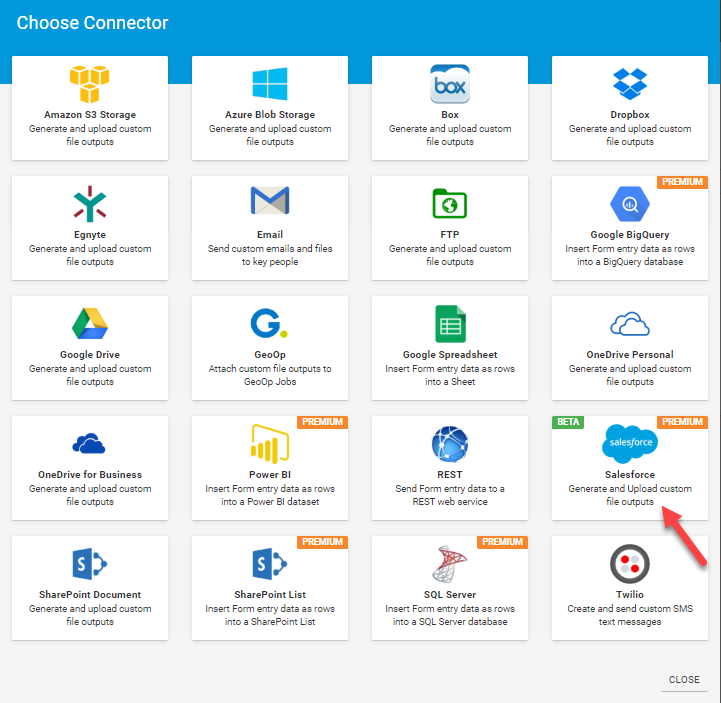Click PREMIUM badge on Google BigQuery
Image resolution: width=721 pixels, height=703 pixels.
682,182
